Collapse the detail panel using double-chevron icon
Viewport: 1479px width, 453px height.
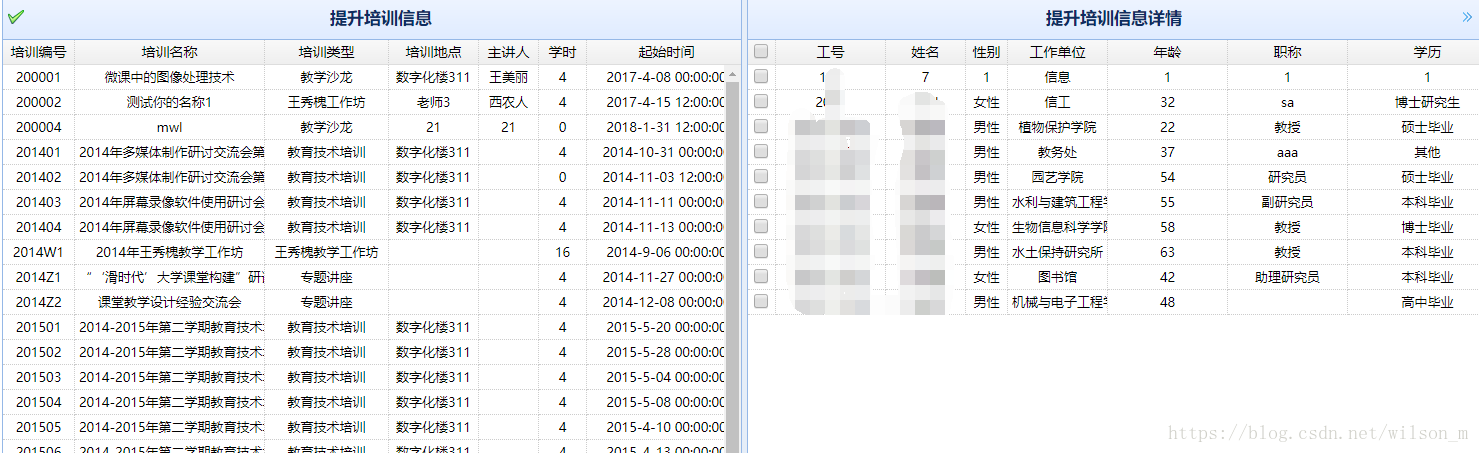click(1467, 17)
